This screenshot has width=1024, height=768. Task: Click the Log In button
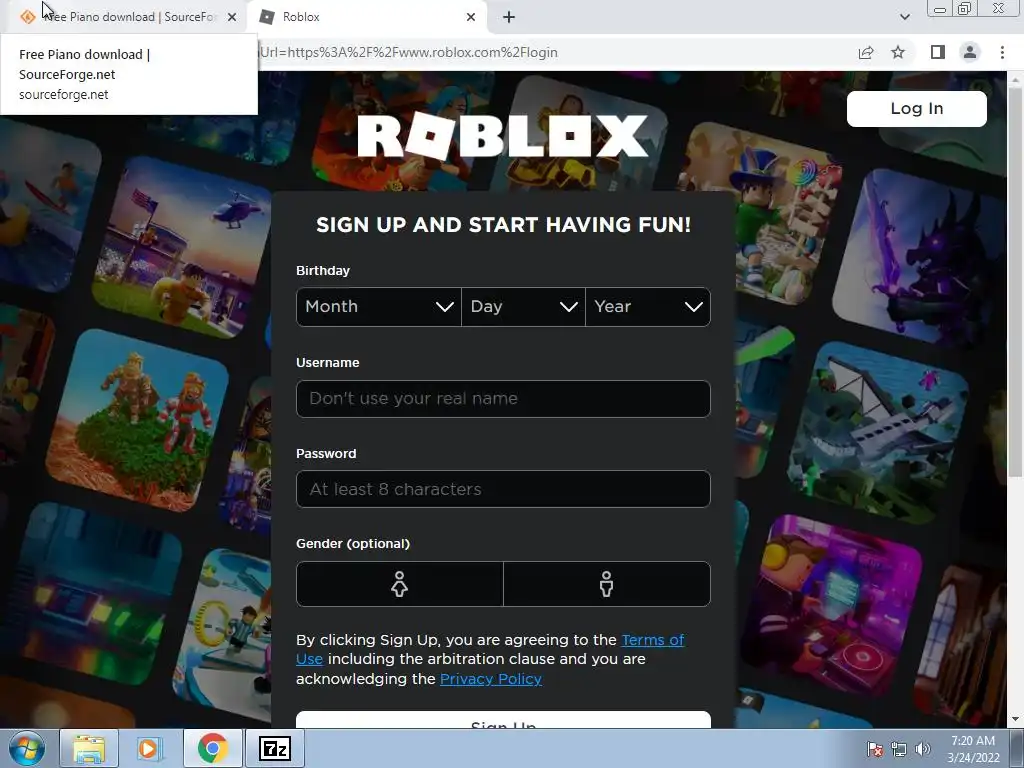(916, 108)
